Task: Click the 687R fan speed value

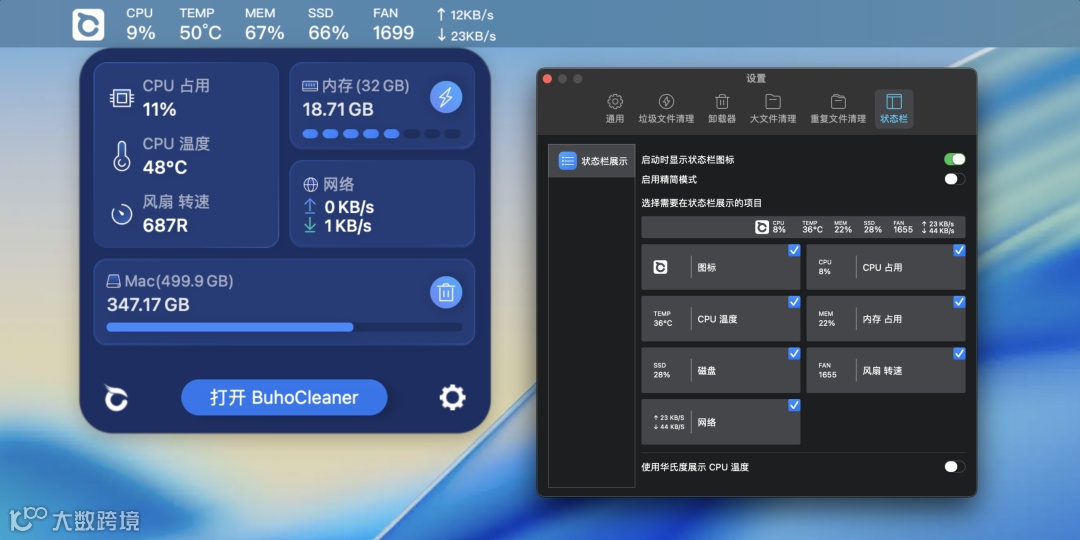Action: (x=165, y=225)
